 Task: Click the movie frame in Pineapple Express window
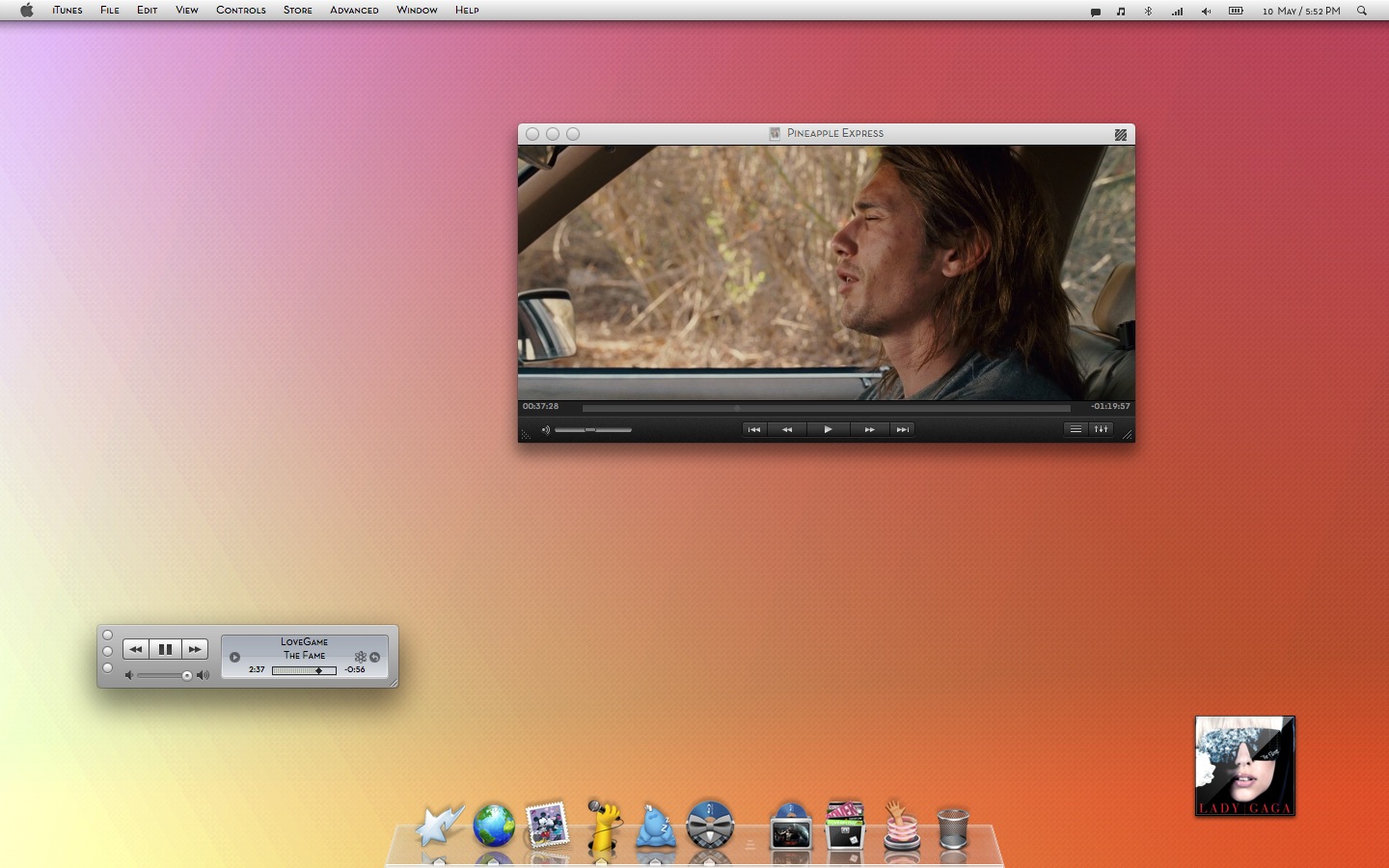827,272
